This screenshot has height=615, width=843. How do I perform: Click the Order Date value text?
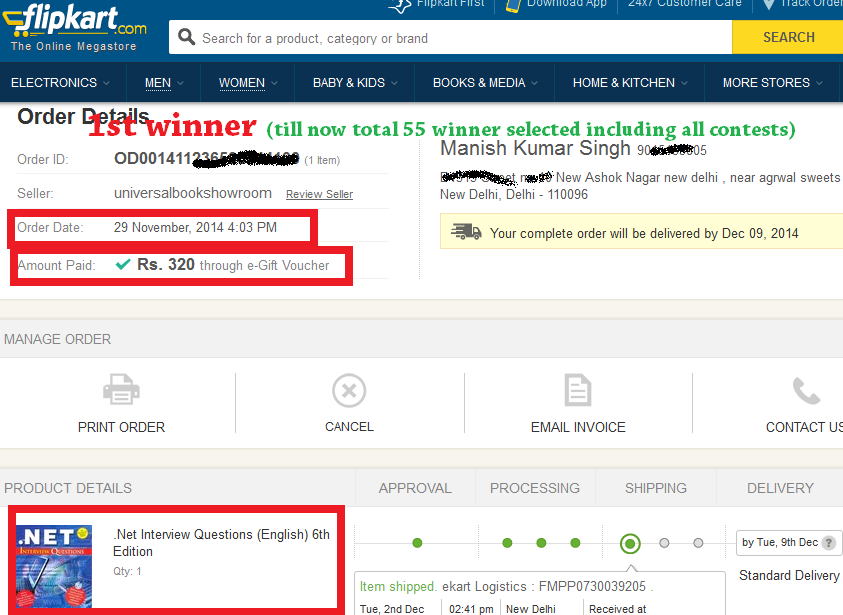point(195,227)
